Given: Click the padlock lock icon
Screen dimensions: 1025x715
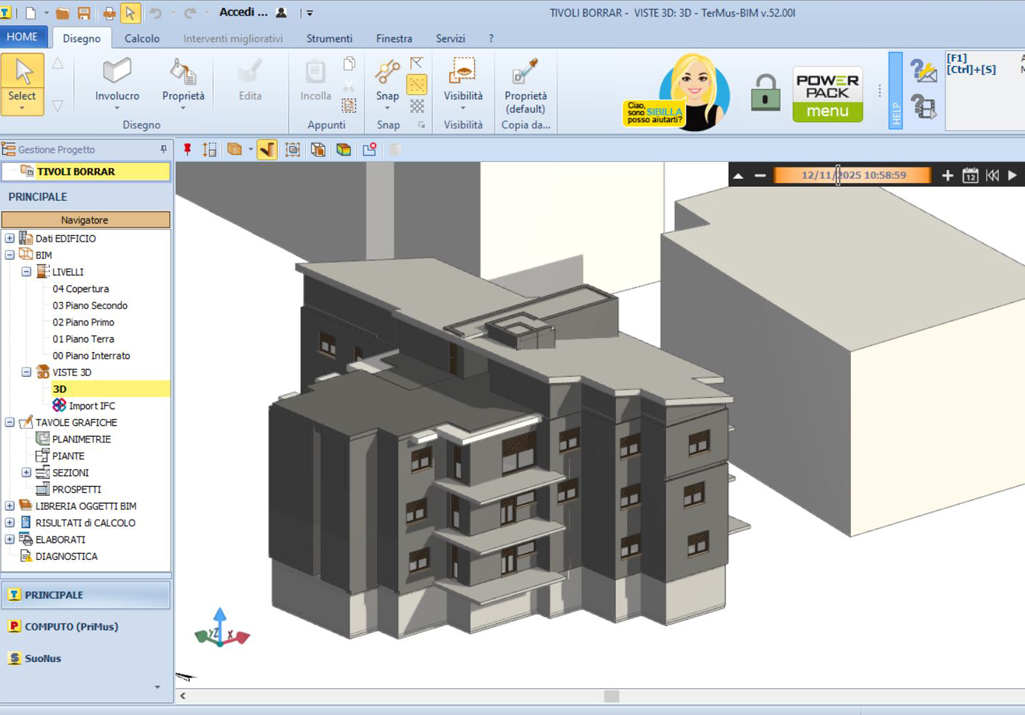Looking at the screenshot, I should [765, 92].
